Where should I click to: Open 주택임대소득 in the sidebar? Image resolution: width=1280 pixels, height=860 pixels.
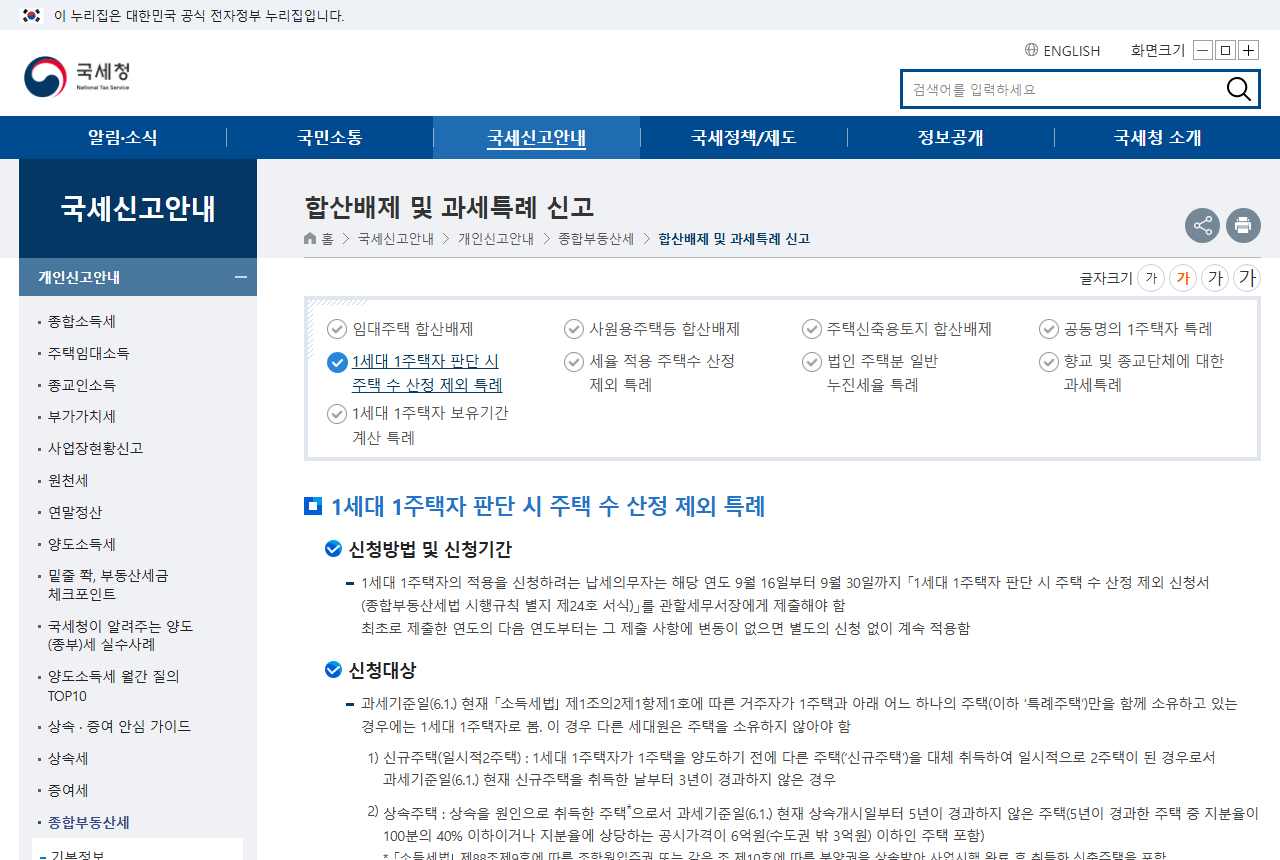click(x=88, y=353)
